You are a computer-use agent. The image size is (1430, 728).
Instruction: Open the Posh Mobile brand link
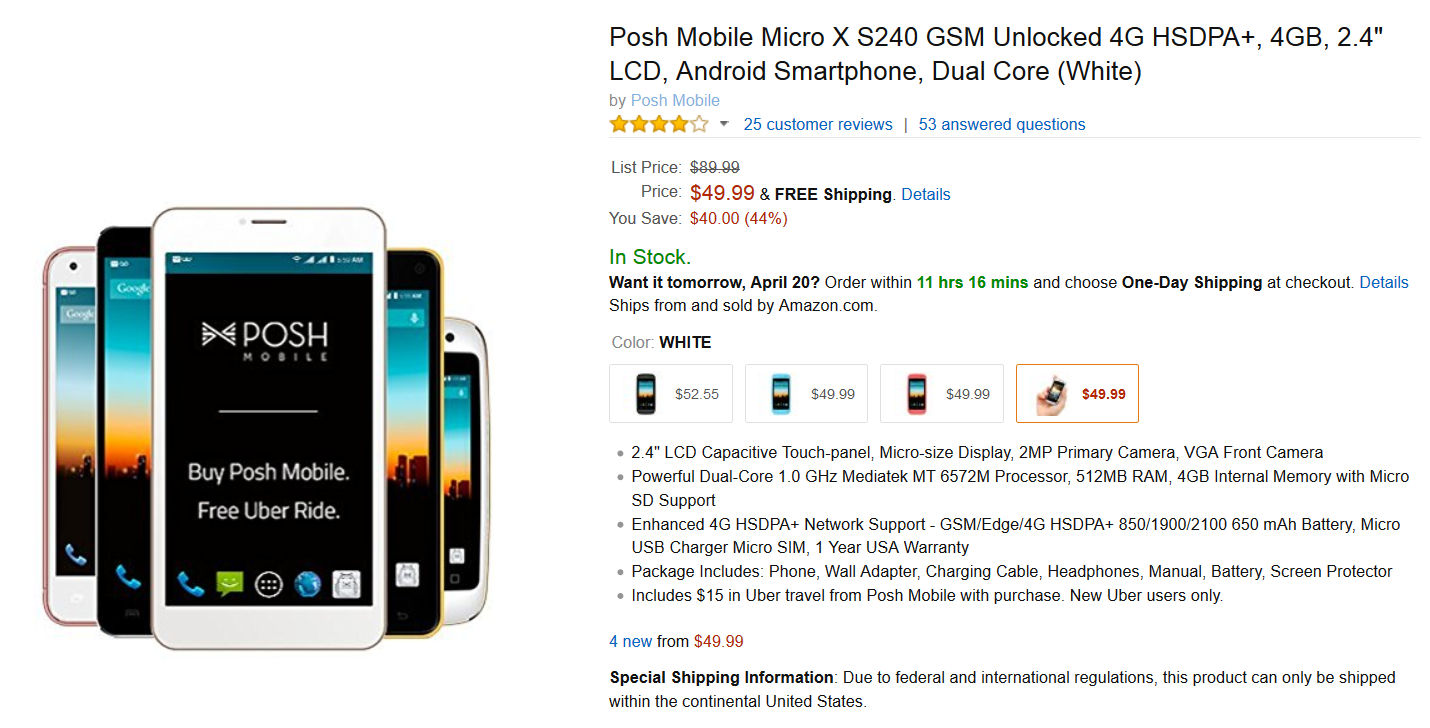[x=675, y=100]
